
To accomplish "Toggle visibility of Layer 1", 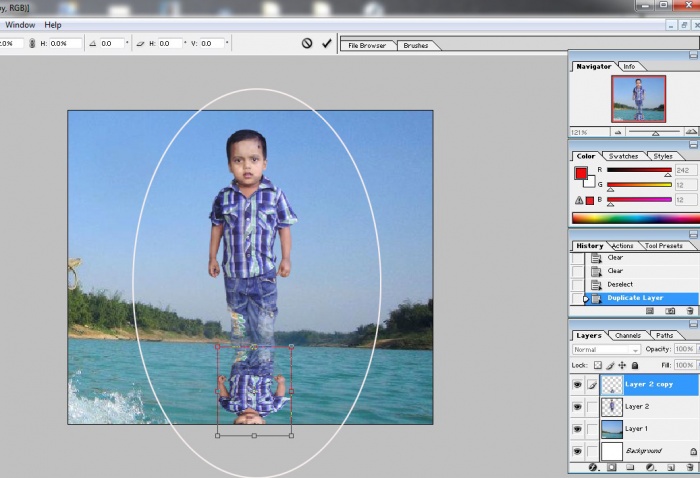I will pyautogui.click(x=578, y=429).
